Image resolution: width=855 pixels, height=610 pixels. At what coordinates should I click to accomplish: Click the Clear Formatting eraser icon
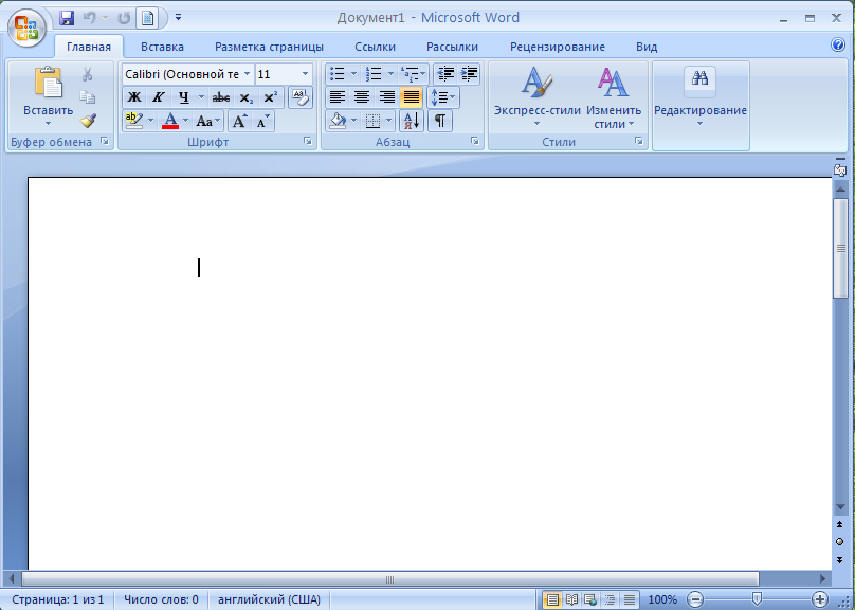(300, 98)
